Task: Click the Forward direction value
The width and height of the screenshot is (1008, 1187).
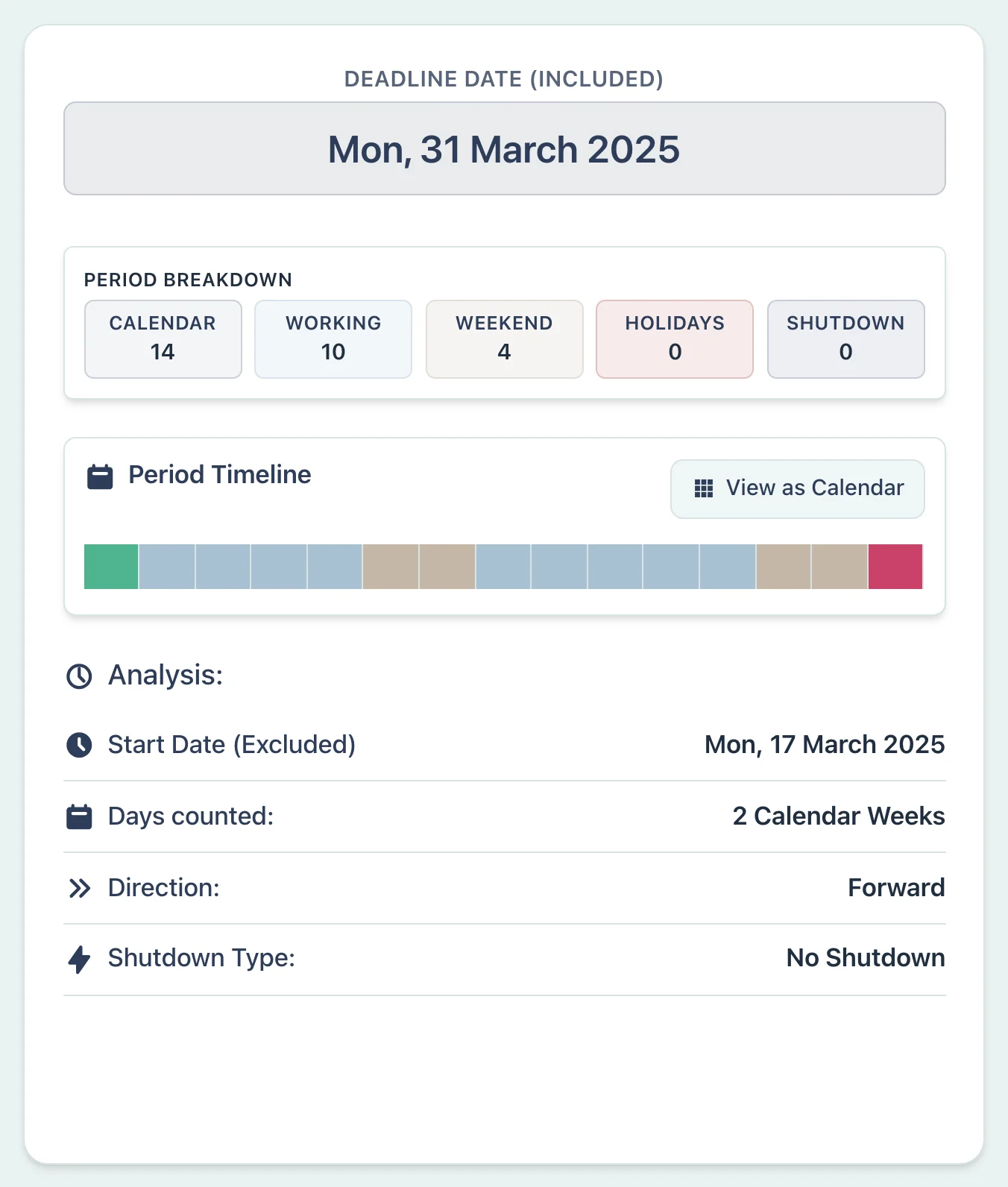Action: click(896, 888)
